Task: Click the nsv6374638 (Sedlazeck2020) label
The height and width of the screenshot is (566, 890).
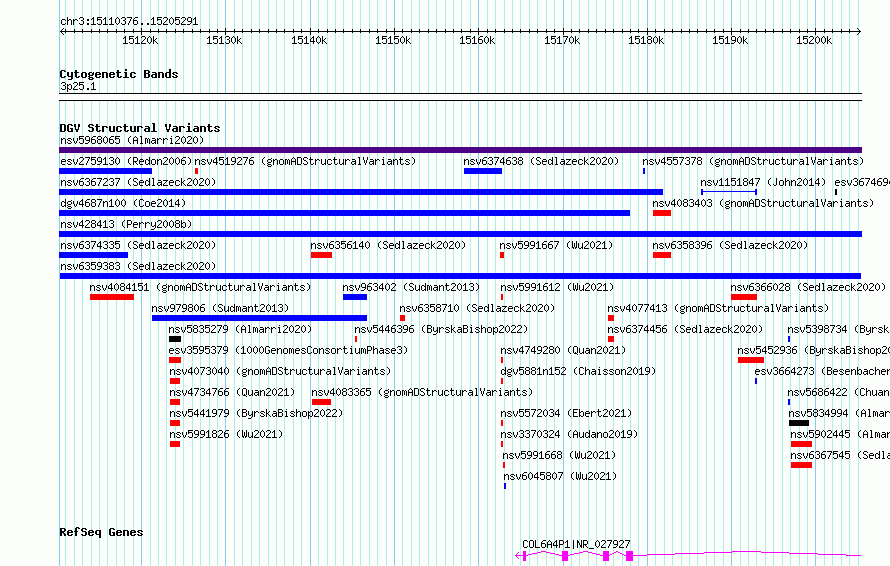Action: 541,161
